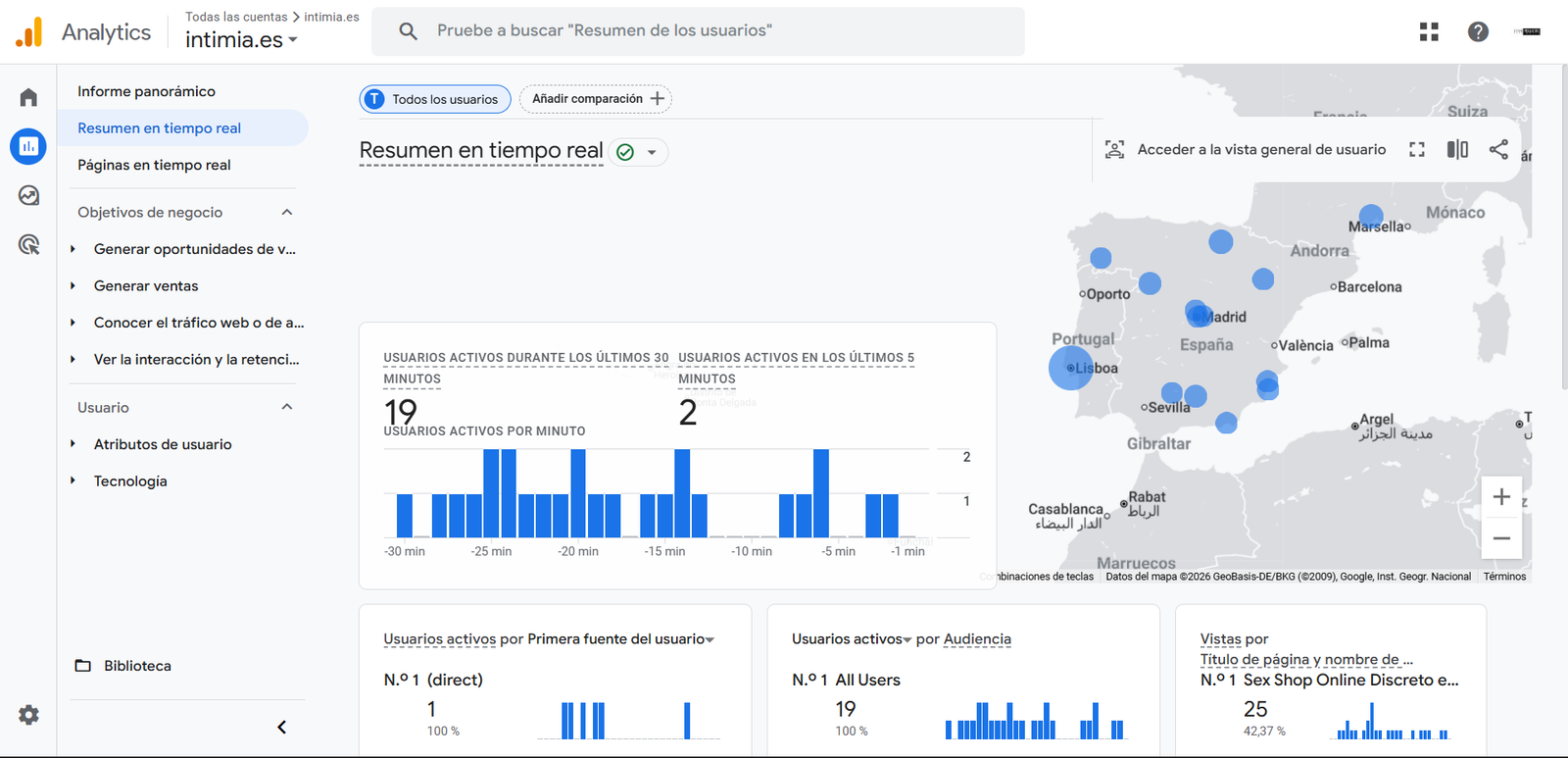Open the Explore icon in sidebar
Image resolution: width=1568 pixels, height=758 pixels.
tap(28, 195)
